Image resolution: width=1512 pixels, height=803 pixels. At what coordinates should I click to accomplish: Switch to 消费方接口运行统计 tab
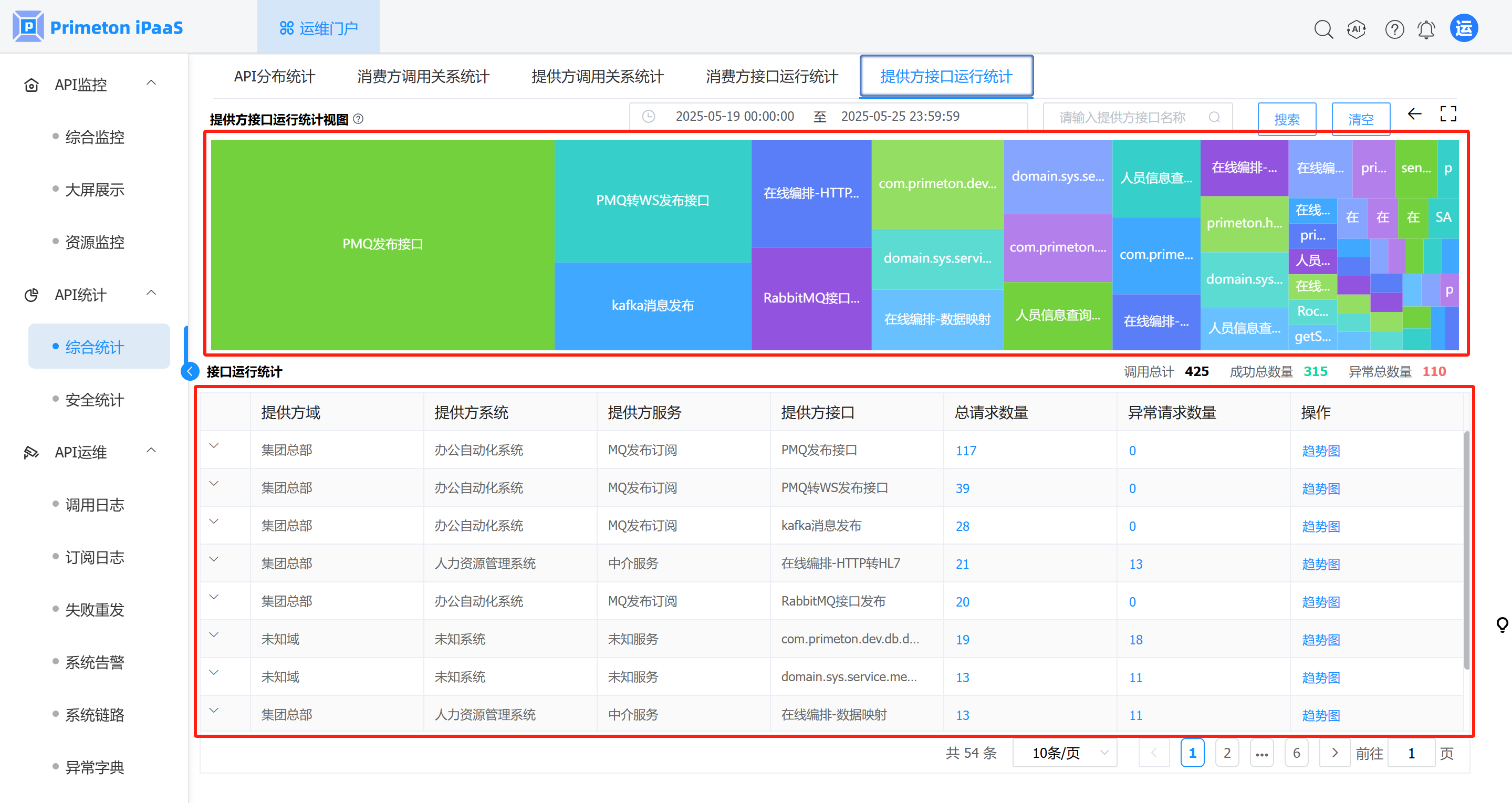(x=771, y=76)
